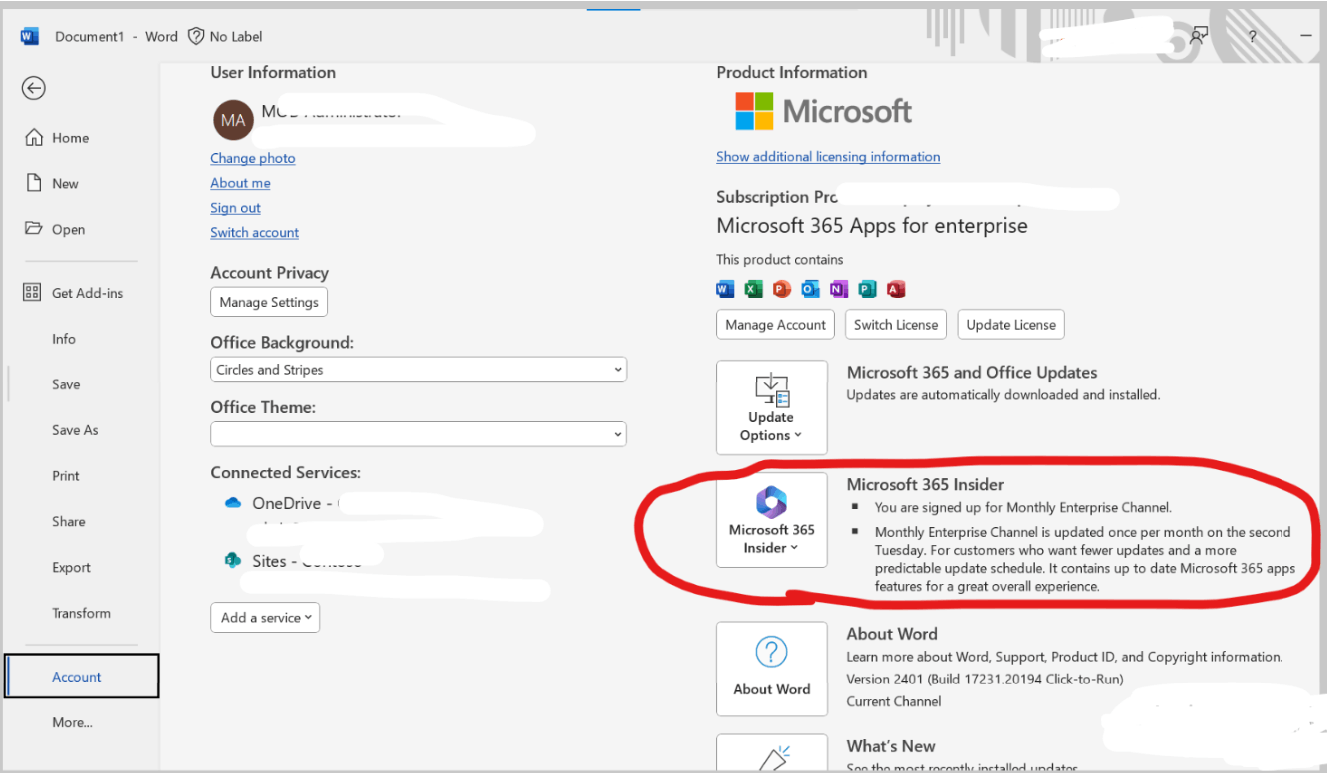Click the Publisher icon in product list

tap(868, 289)
